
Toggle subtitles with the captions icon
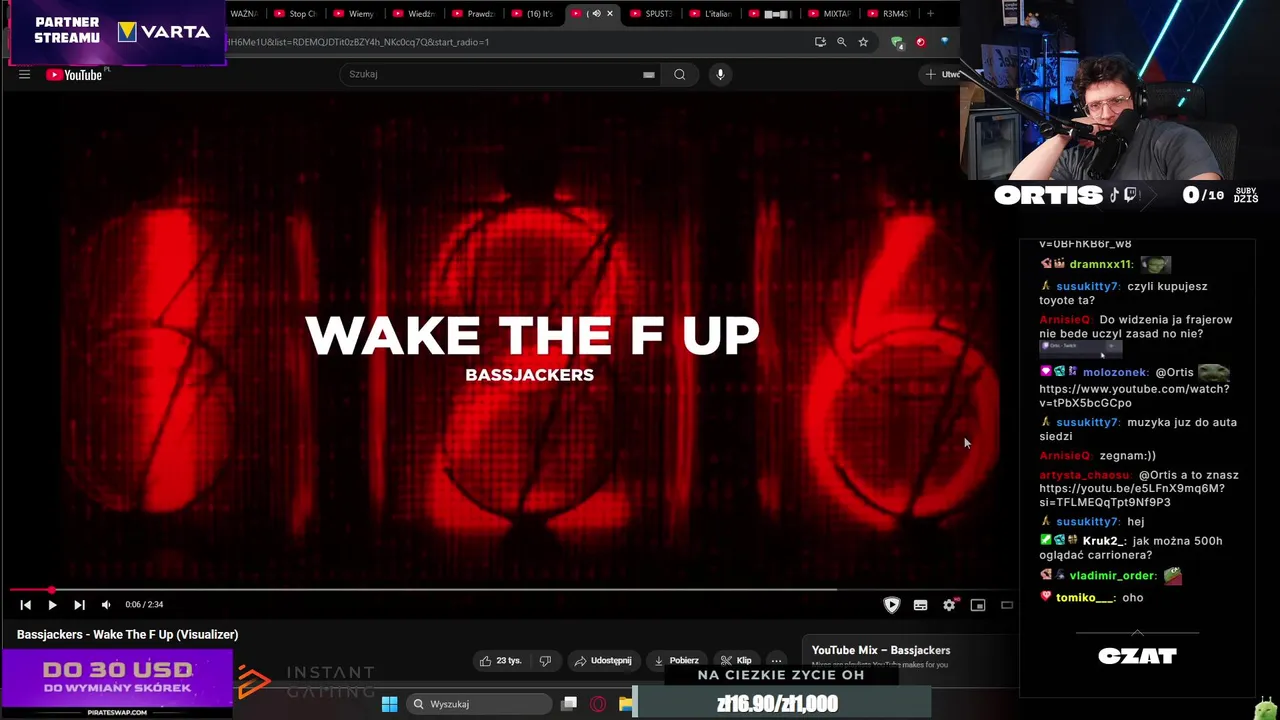(921, 605)
